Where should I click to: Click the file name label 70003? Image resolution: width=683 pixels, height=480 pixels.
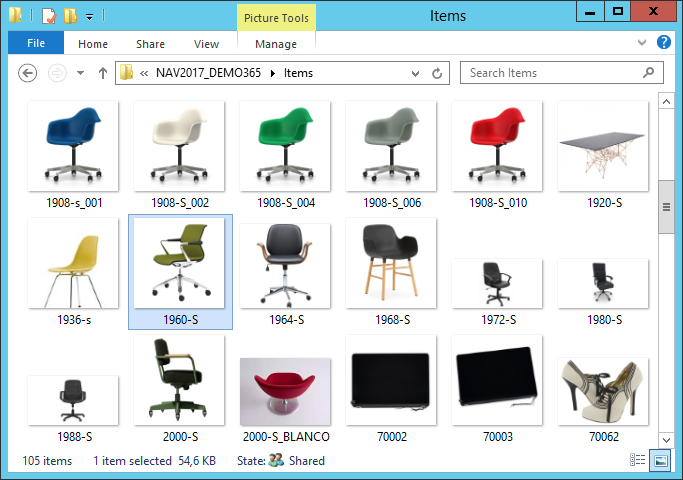pyautogui.click(x=498, y=436)
